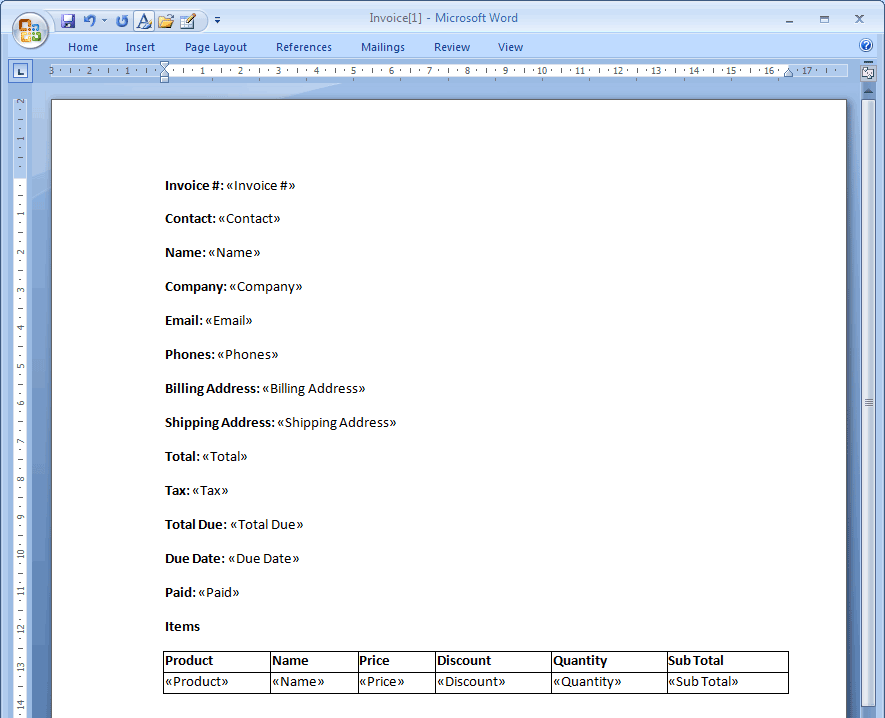Click the «Shipping Address» merge field
885x718 pixels.
tap(337, 423)
